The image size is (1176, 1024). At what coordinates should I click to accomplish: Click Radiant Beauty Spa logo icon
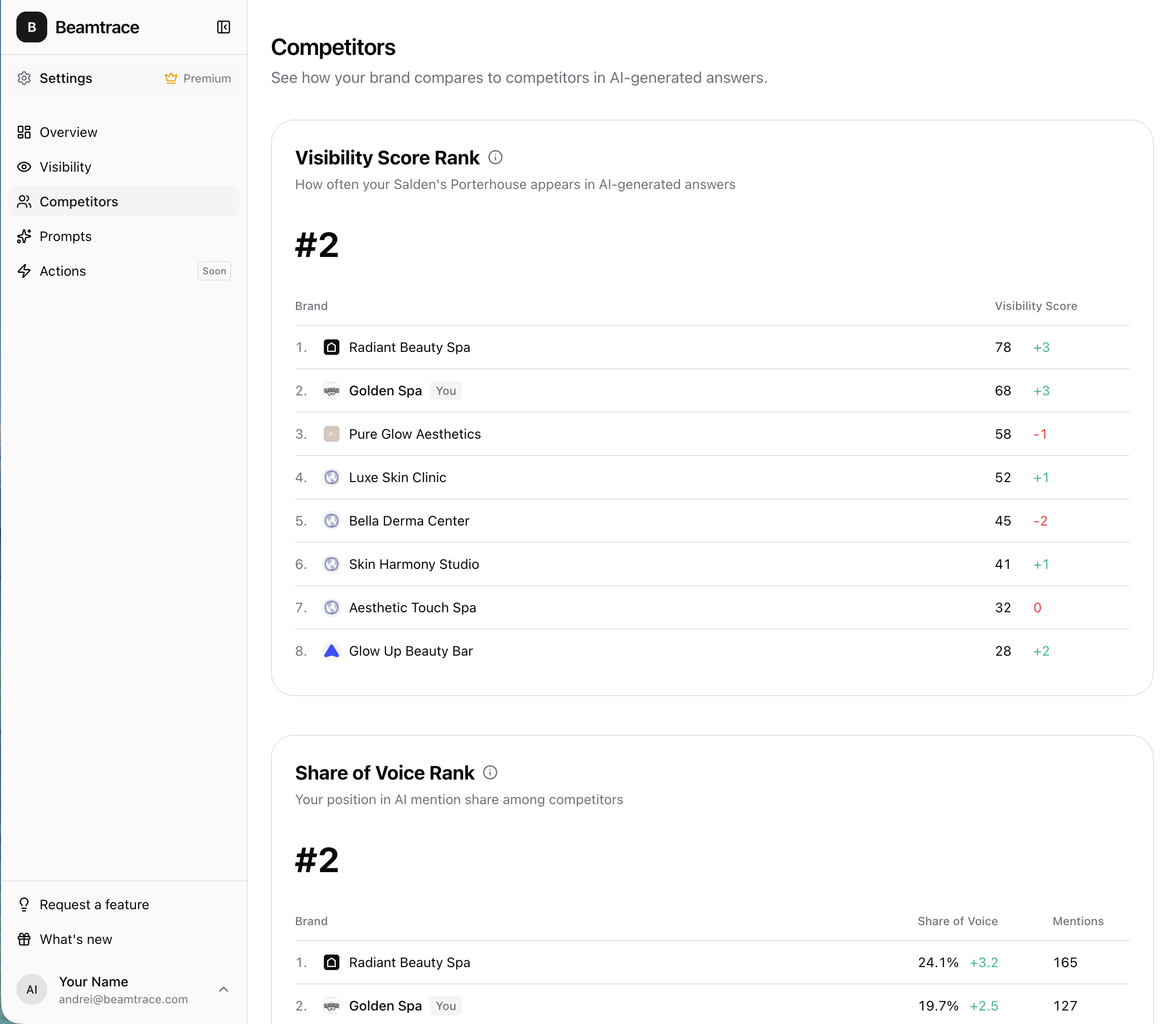331,347
